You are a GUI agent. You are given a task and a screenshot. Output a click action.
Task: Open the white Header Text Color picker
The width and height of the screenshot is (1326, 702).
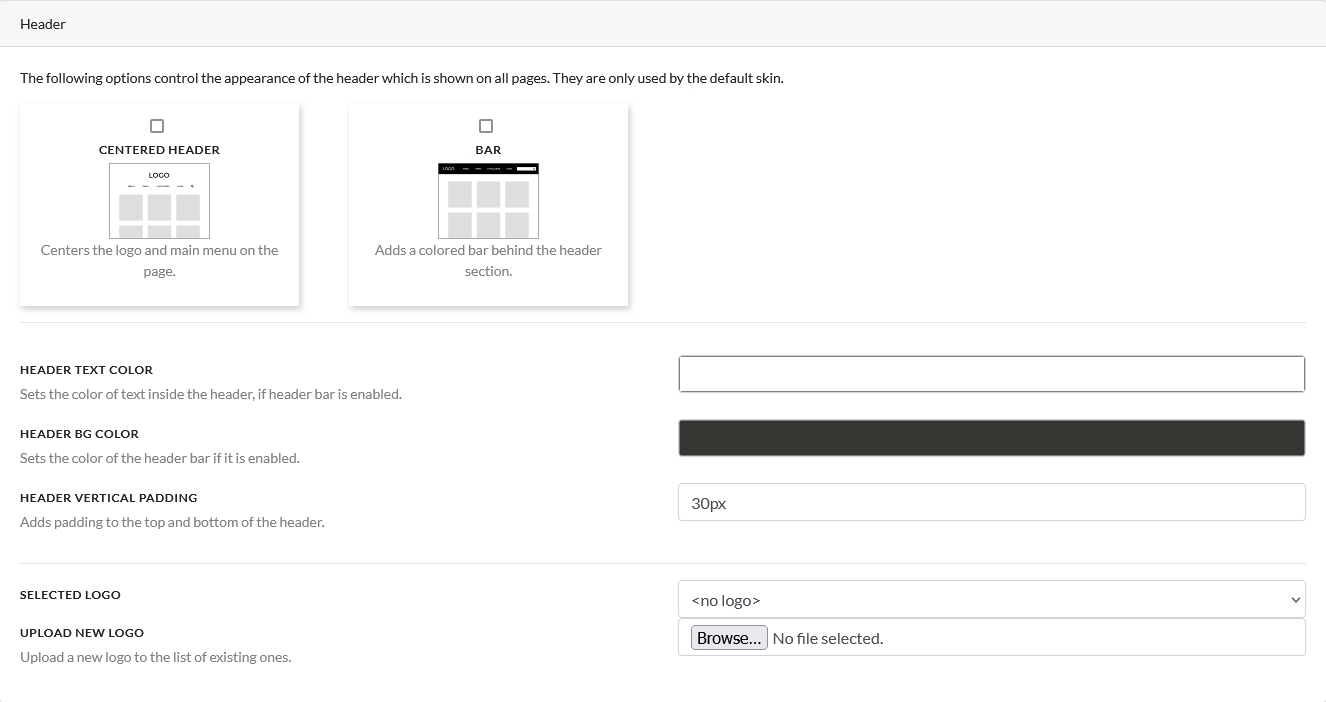tap(991, 374)
